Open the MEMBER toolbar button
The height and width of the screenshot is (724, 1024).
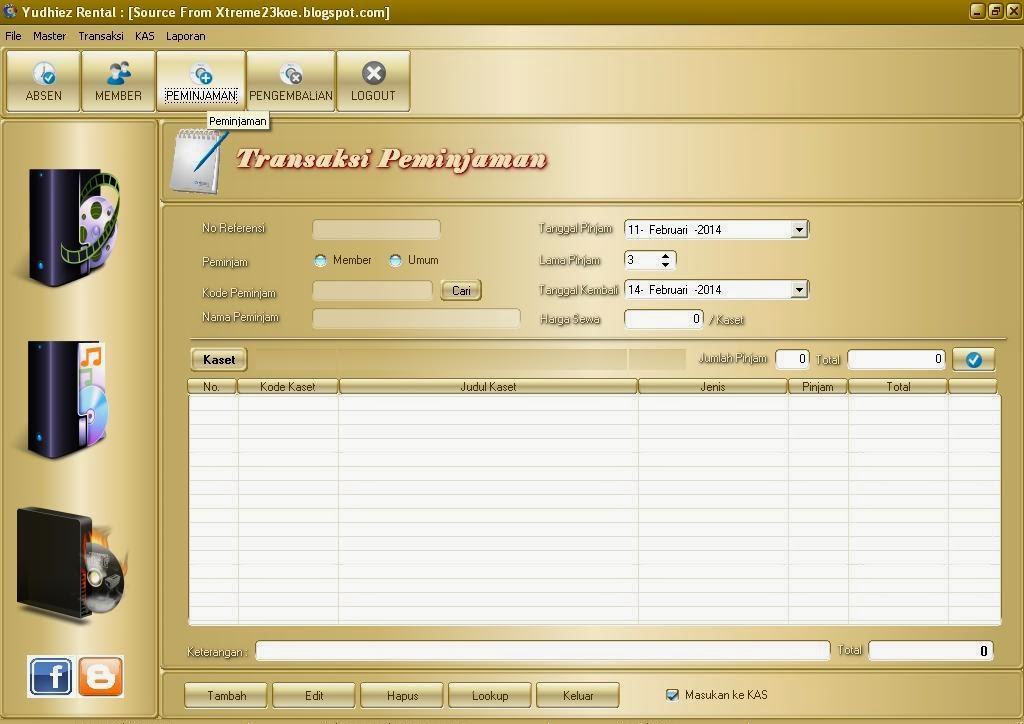coord(118,82)
